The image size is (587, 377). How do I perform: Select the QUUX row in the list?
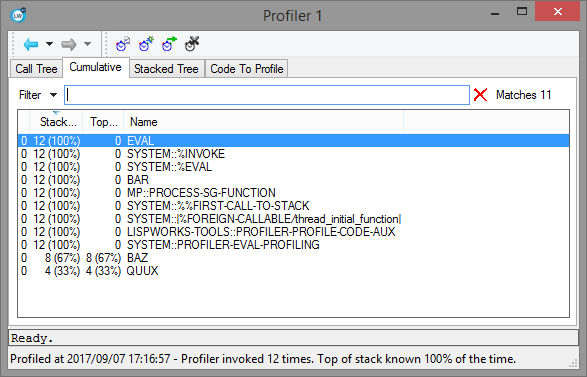pyautogui.click(x=294, y=271)
